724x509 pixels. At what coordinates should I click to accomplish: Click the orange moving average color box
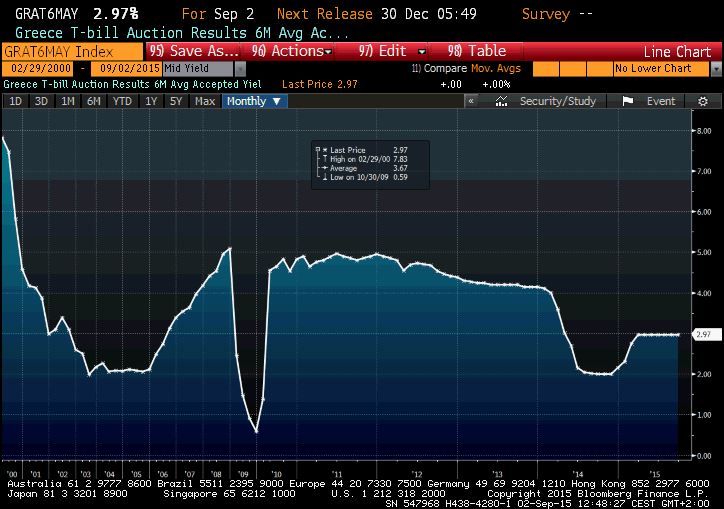coord(547,69)
